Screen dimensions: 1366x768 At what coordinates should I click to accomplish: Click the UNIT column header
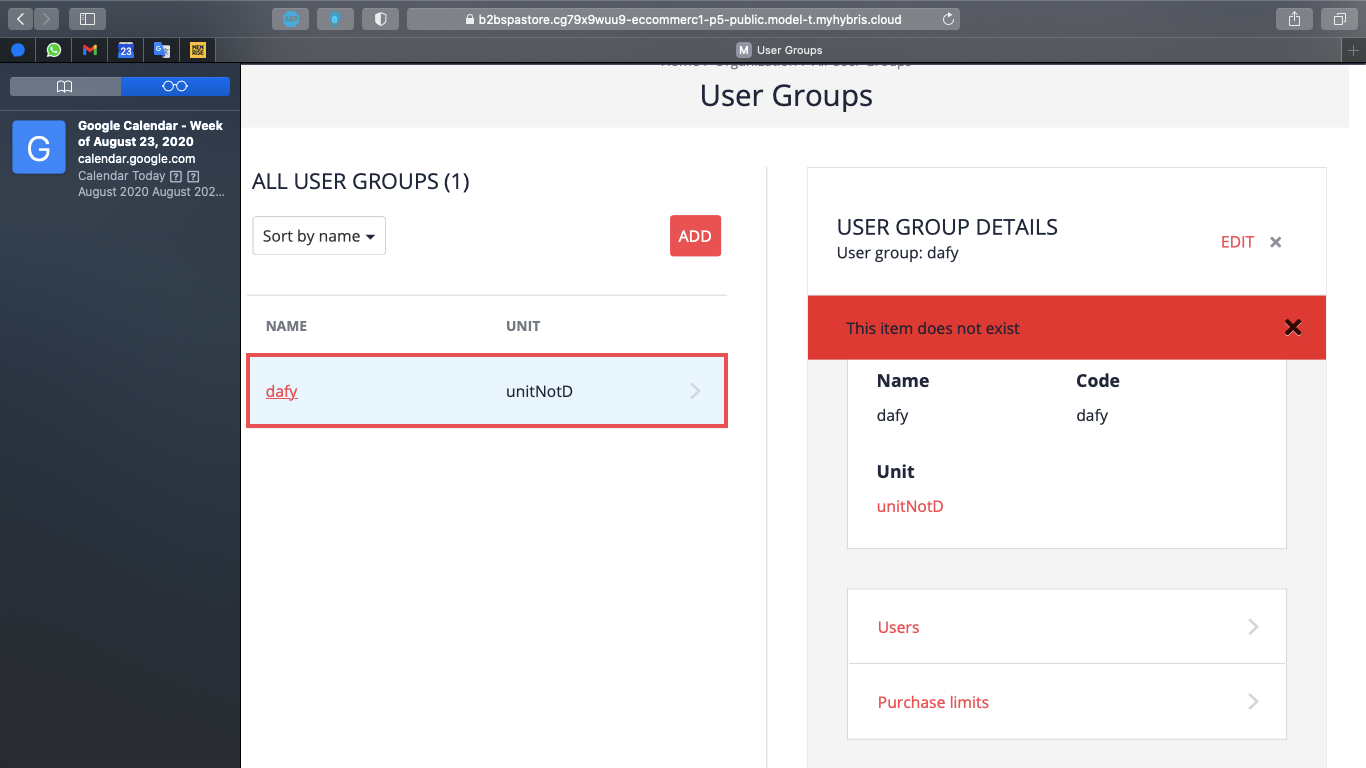[523, 326]
